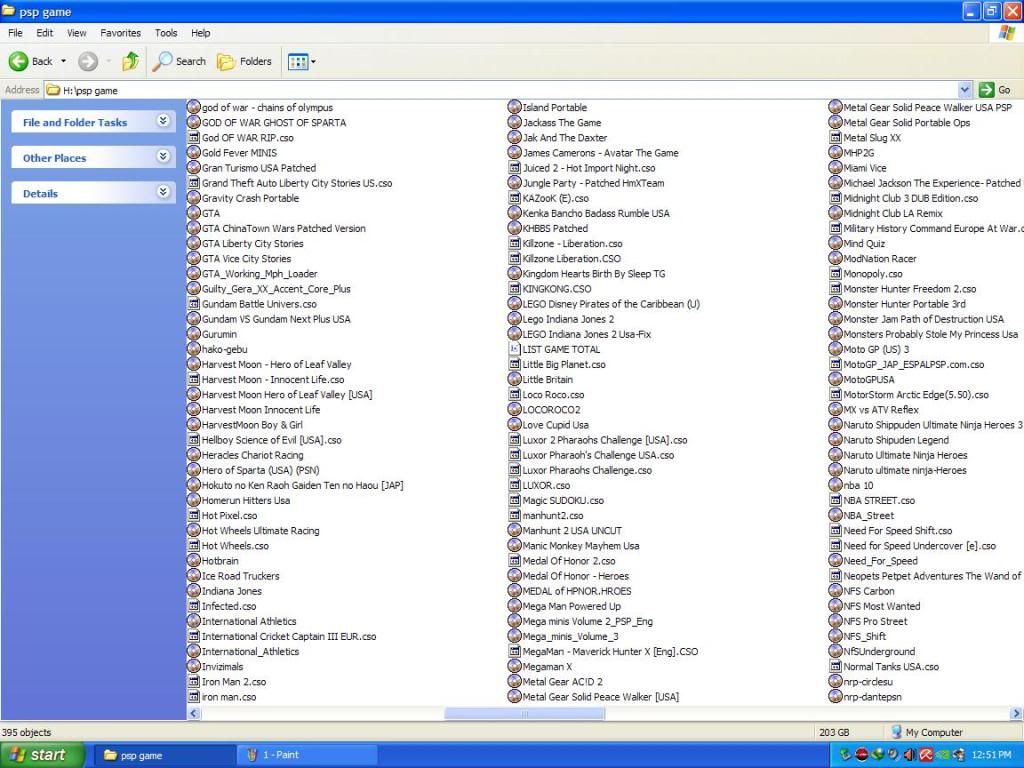This screenshot has width=1024, height=768.
Task: Open the Search pane
Action: point(180,61)
